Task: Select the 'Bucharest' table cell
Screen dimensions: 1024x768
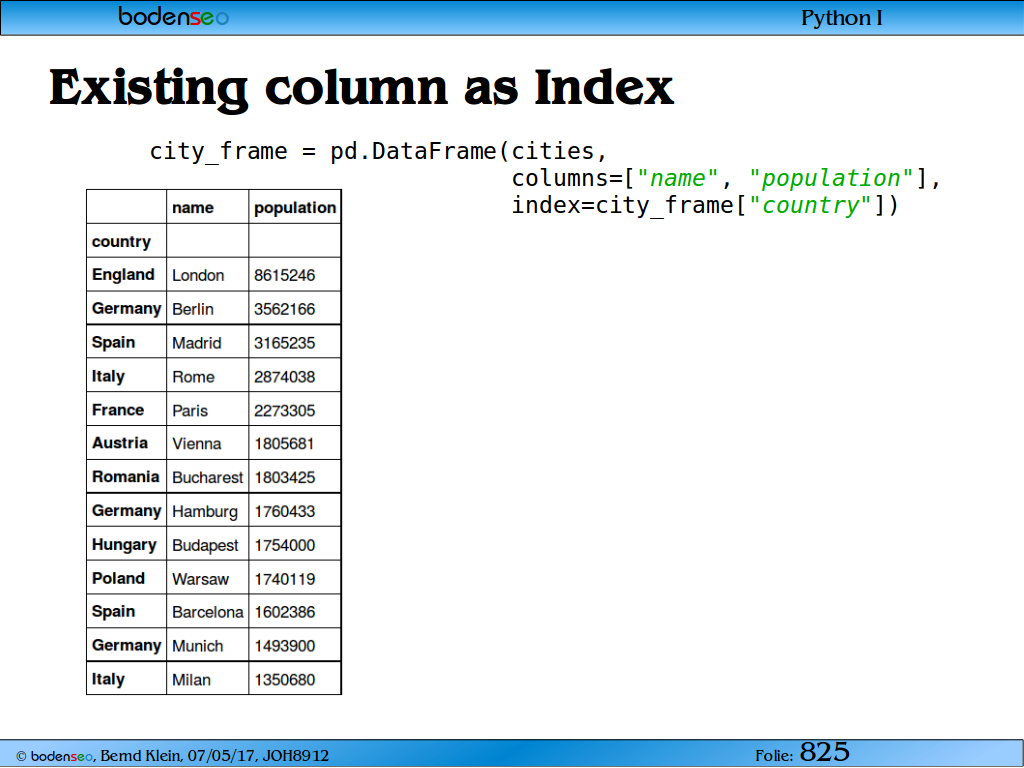Action: (x=208, y=477)
